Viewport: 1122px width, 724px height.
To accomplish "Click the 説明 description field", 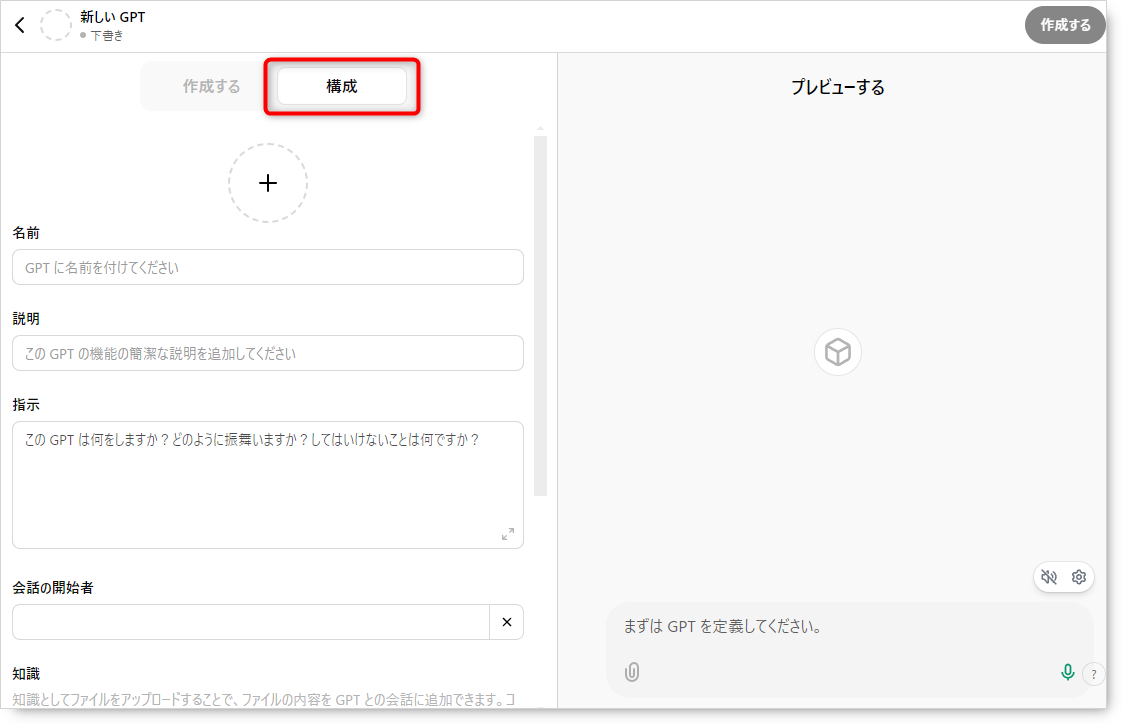I will pos(267,353).
